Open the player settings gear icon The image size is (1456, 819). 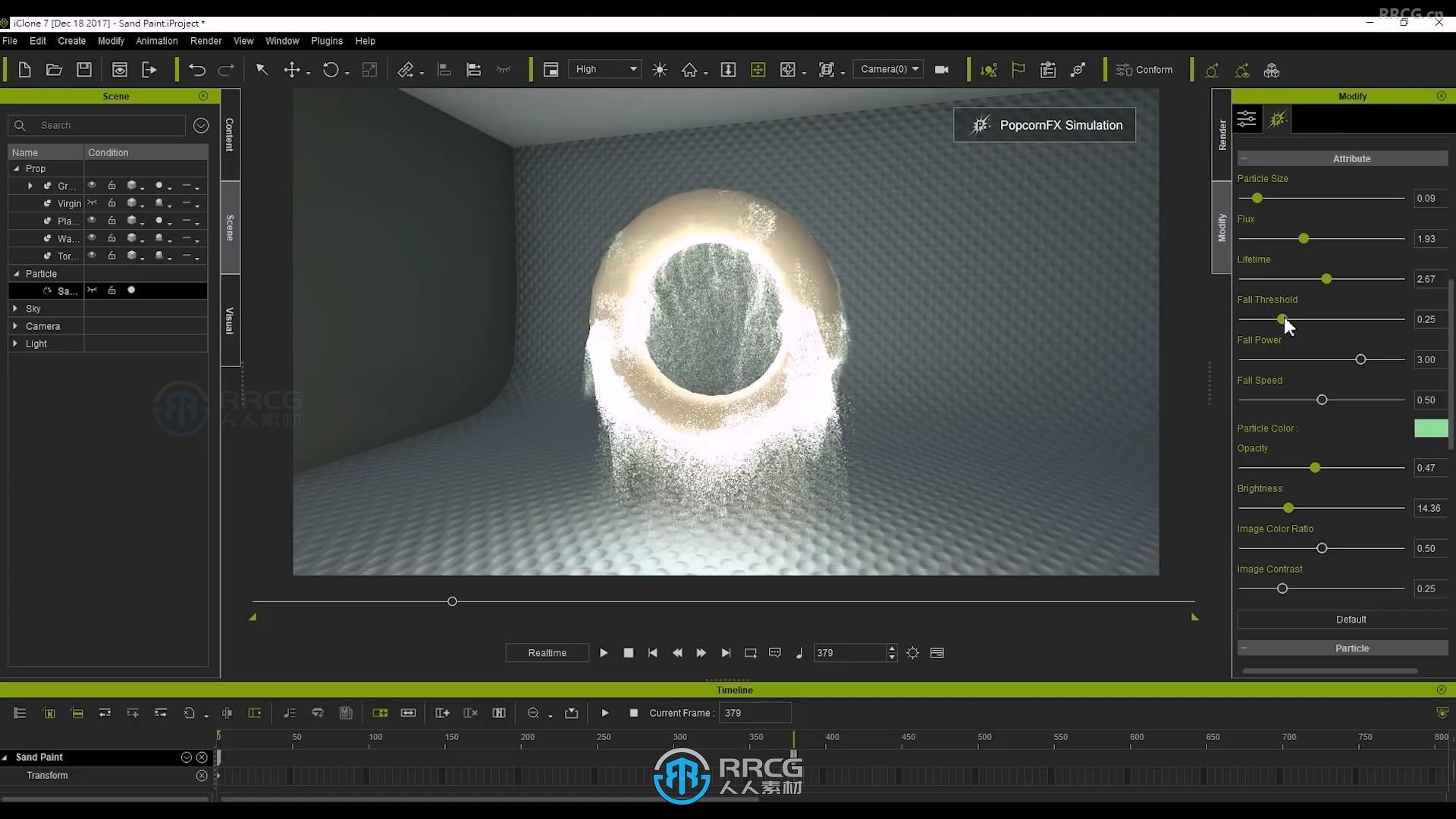[913, 653]
